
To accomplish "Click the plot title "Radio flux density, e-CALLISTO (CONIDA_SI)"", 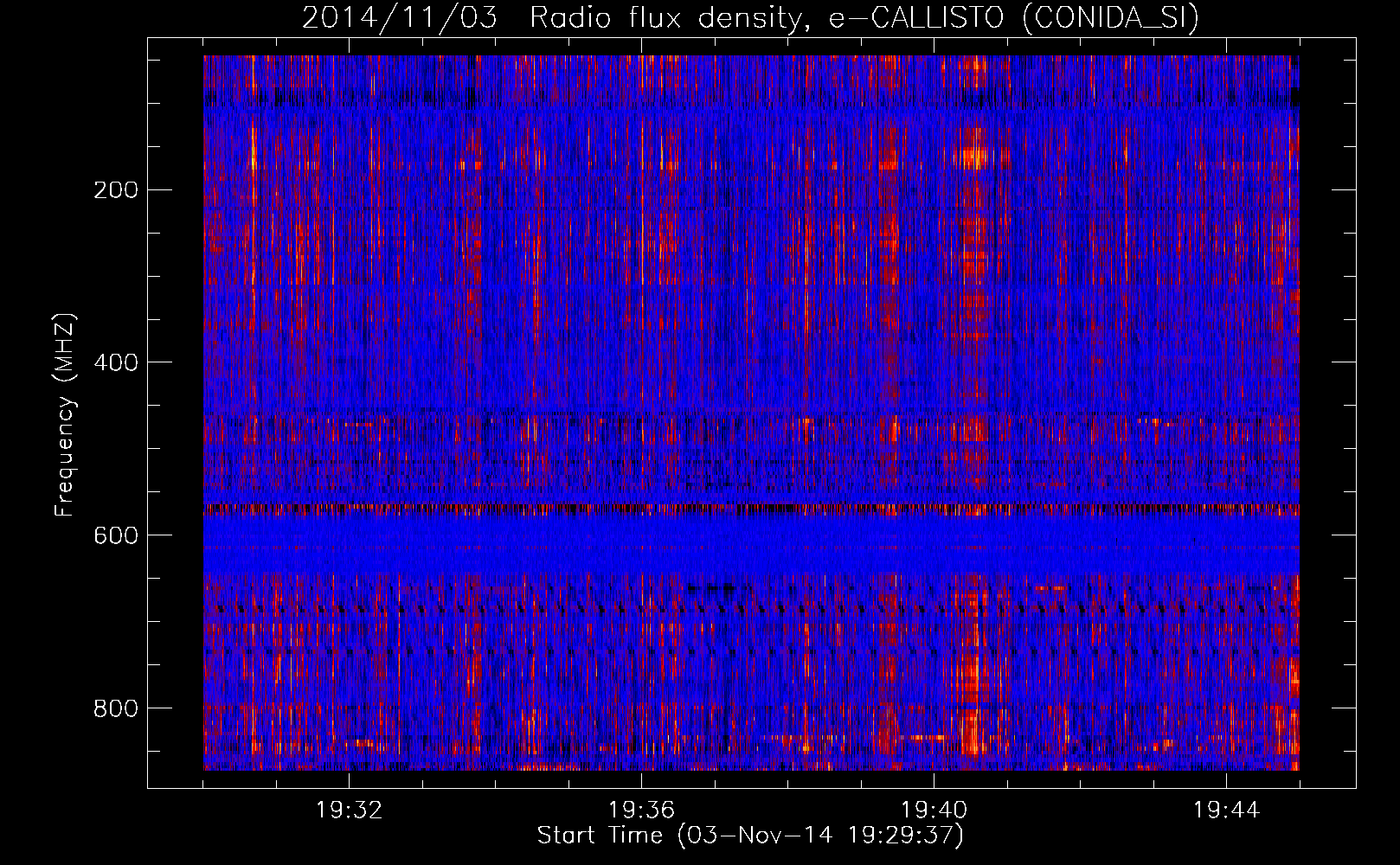I will click(864, 18).
